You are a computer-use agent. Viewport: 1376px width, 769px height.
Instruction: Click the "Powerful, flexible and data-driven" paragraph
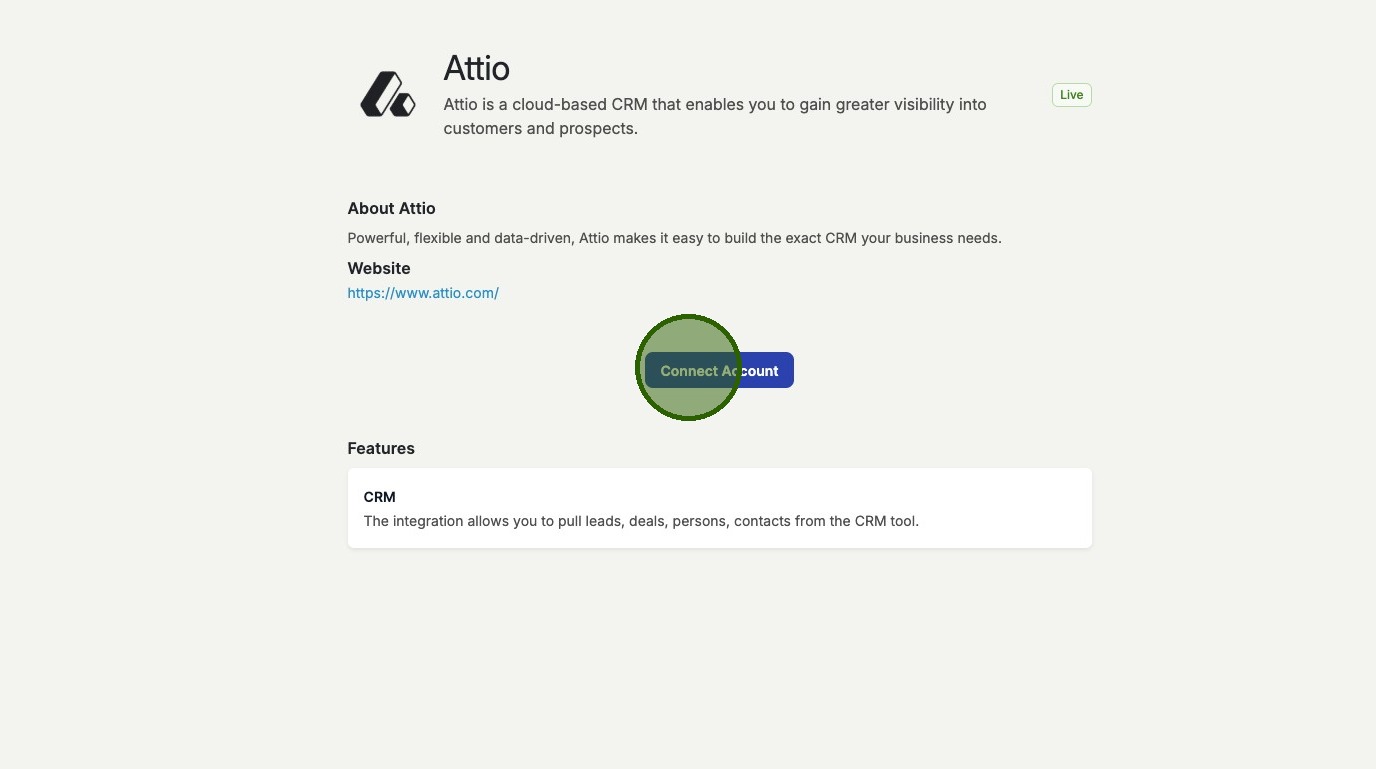[673, 238]
